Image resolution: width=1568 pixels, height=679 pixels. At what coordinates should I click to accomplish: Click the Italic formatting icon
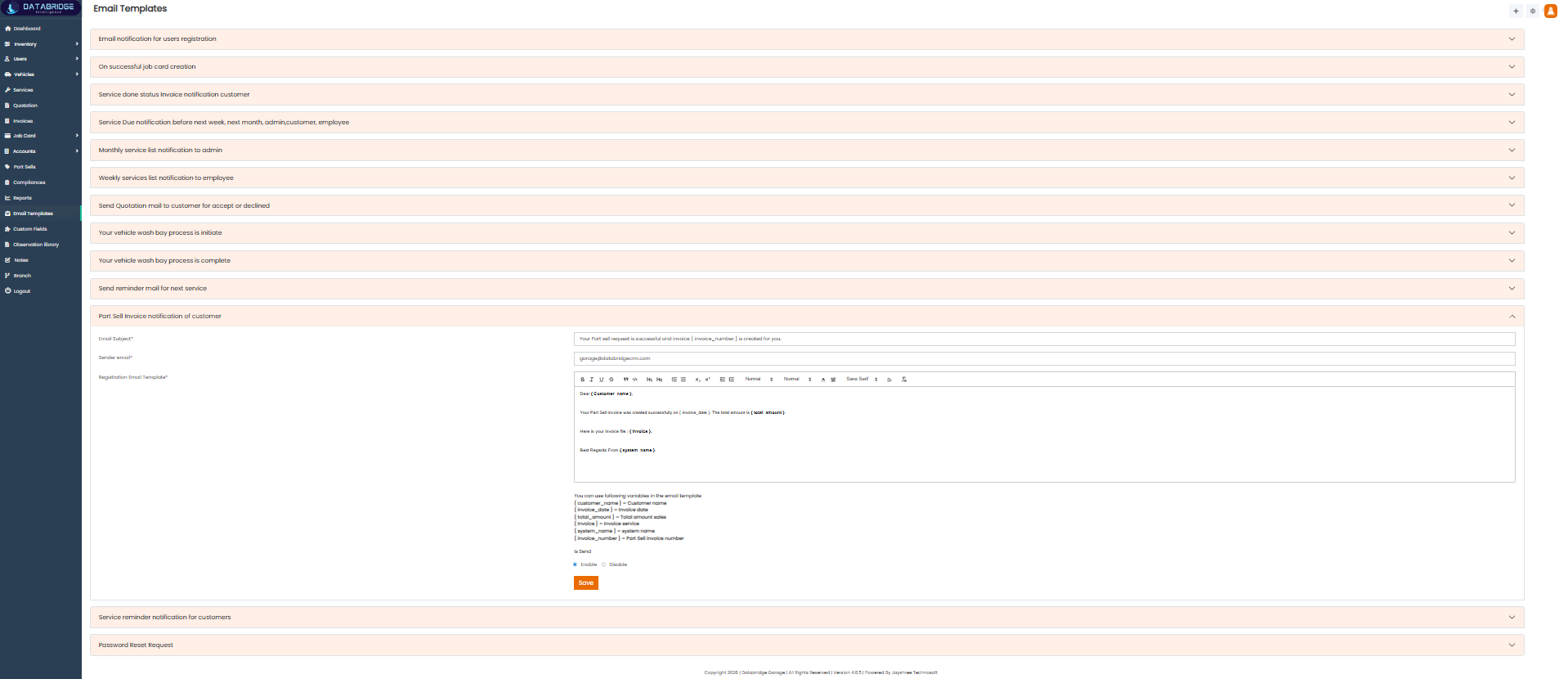(591, 380)
